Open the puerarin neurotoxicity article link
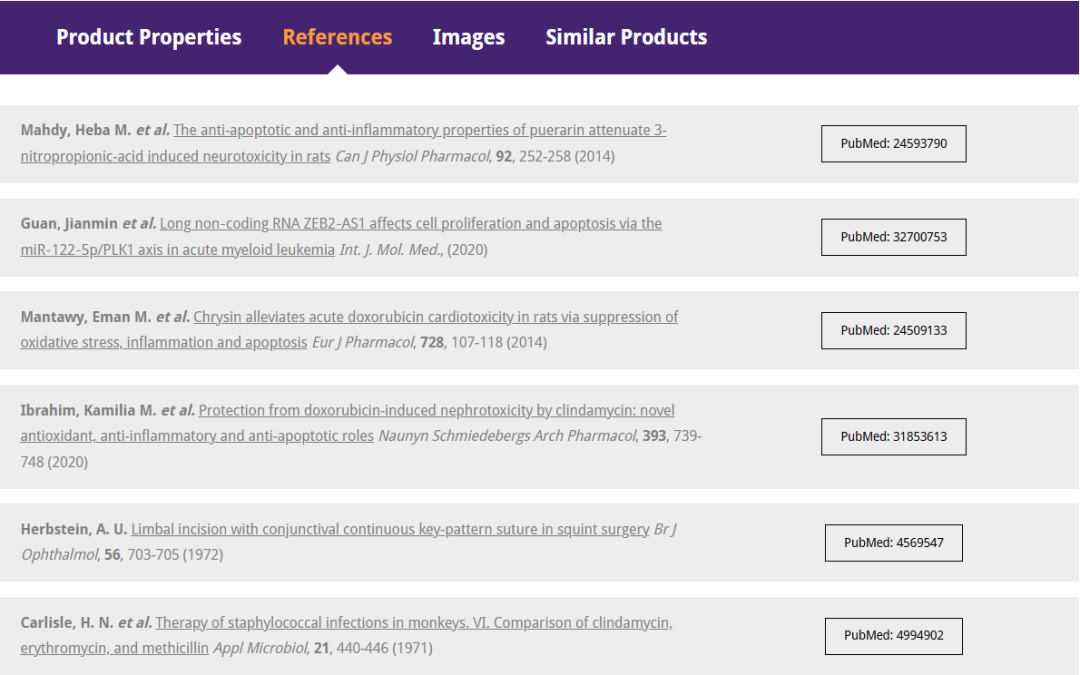This screenshot has width=1080, height=675. [420, 131]
